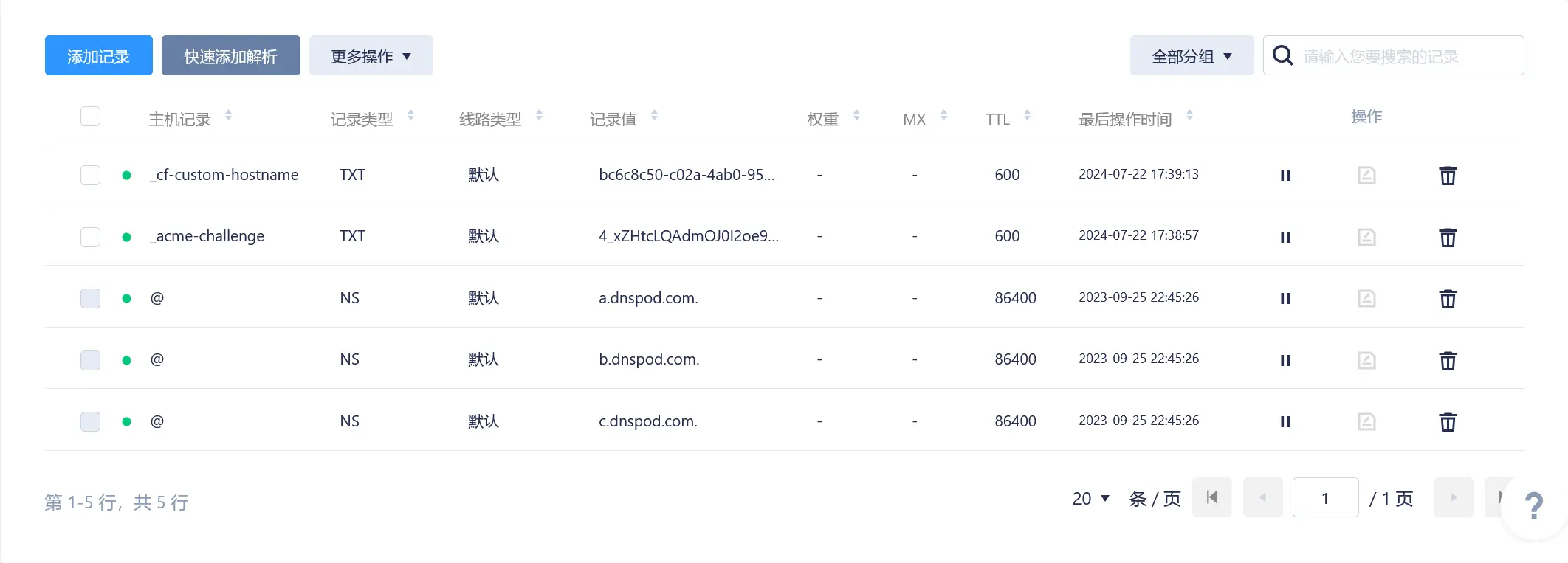1568x563 pixels.
Task: Delete the b.dnspod.com. NS record
Action: tap(1448, 361)
